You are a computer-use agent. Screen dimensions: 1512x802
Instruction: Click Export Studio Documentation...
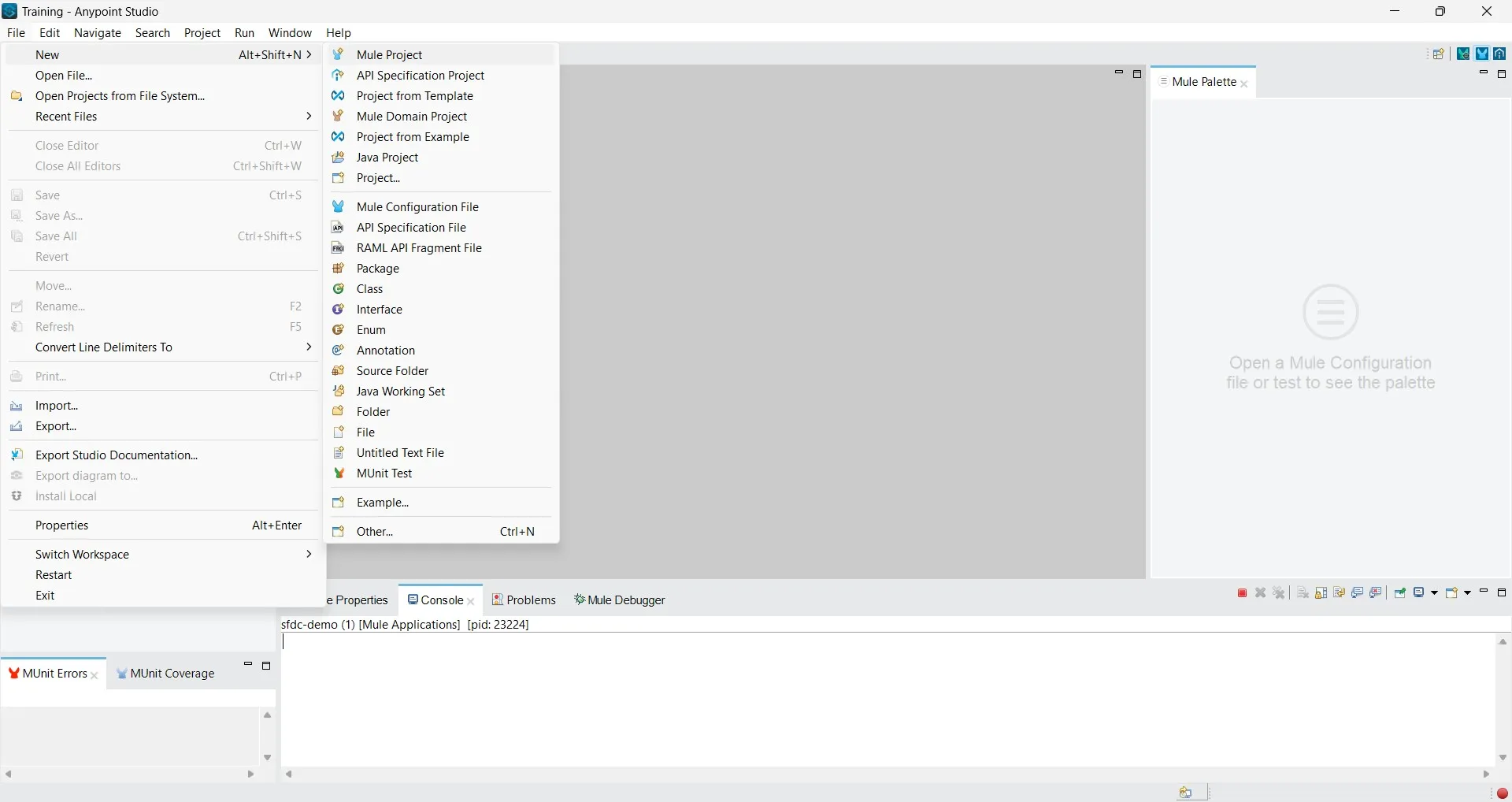point(163,455)
